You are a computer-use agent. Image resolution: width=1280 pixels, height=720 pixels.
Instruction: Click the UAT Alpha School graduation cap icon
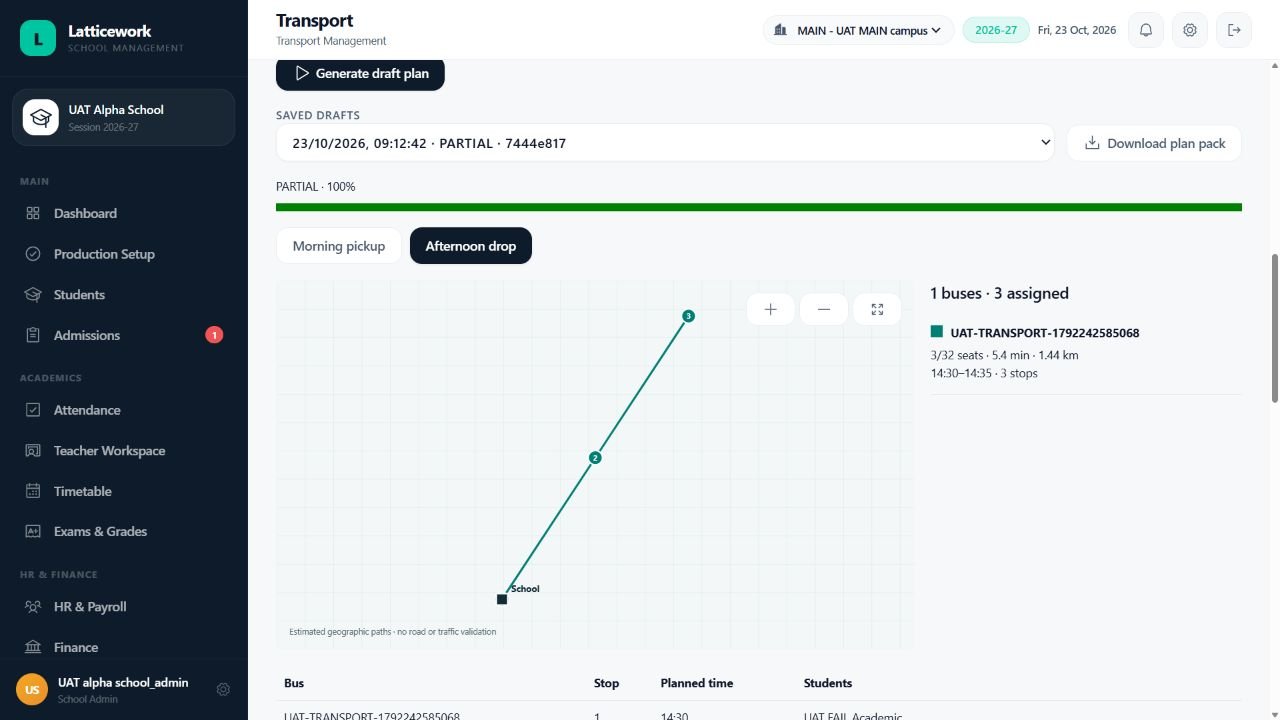click(x=41, y=117)
